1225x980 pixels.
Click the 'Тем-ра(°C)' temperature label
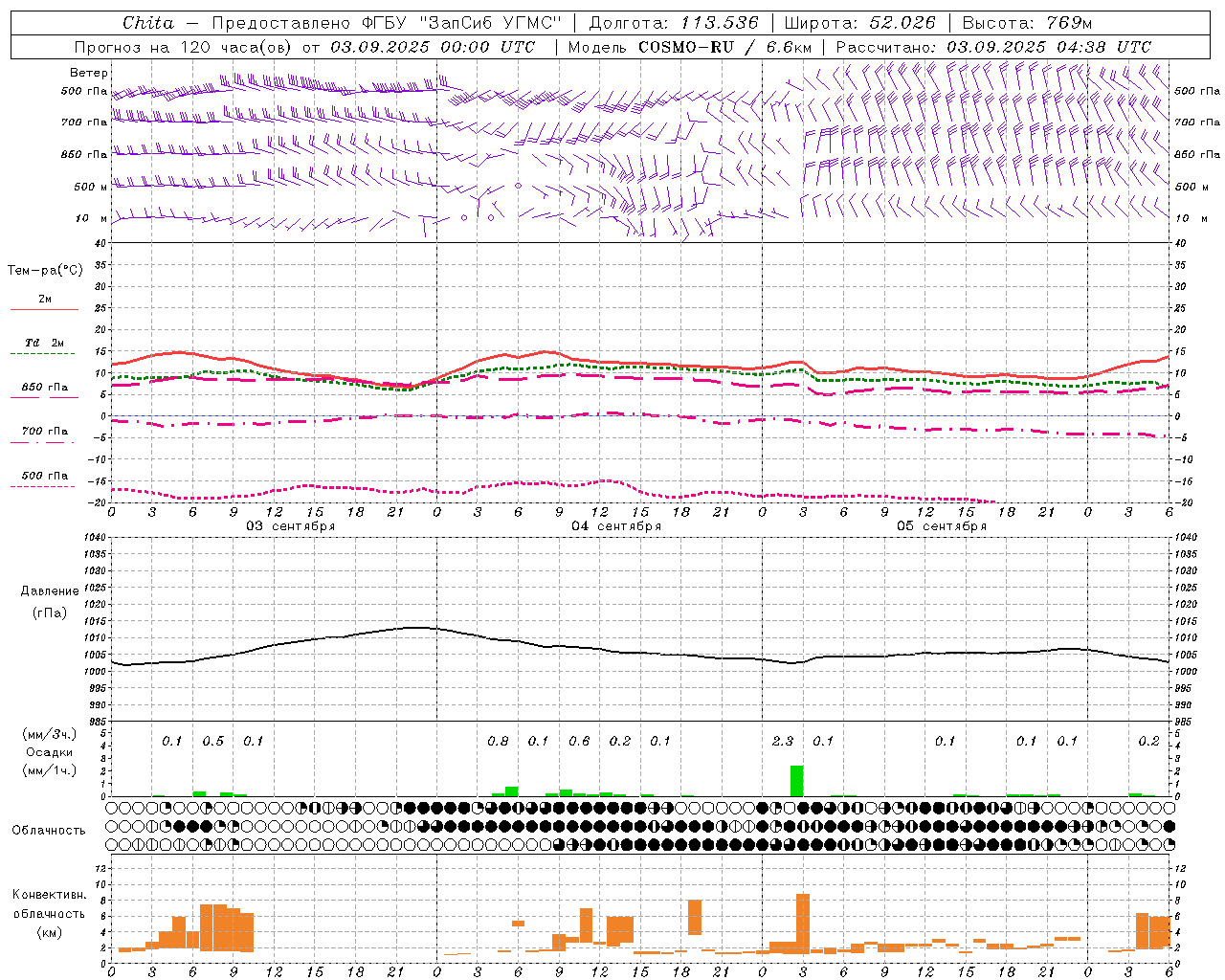pyautogui.click(x=45, y=271)
